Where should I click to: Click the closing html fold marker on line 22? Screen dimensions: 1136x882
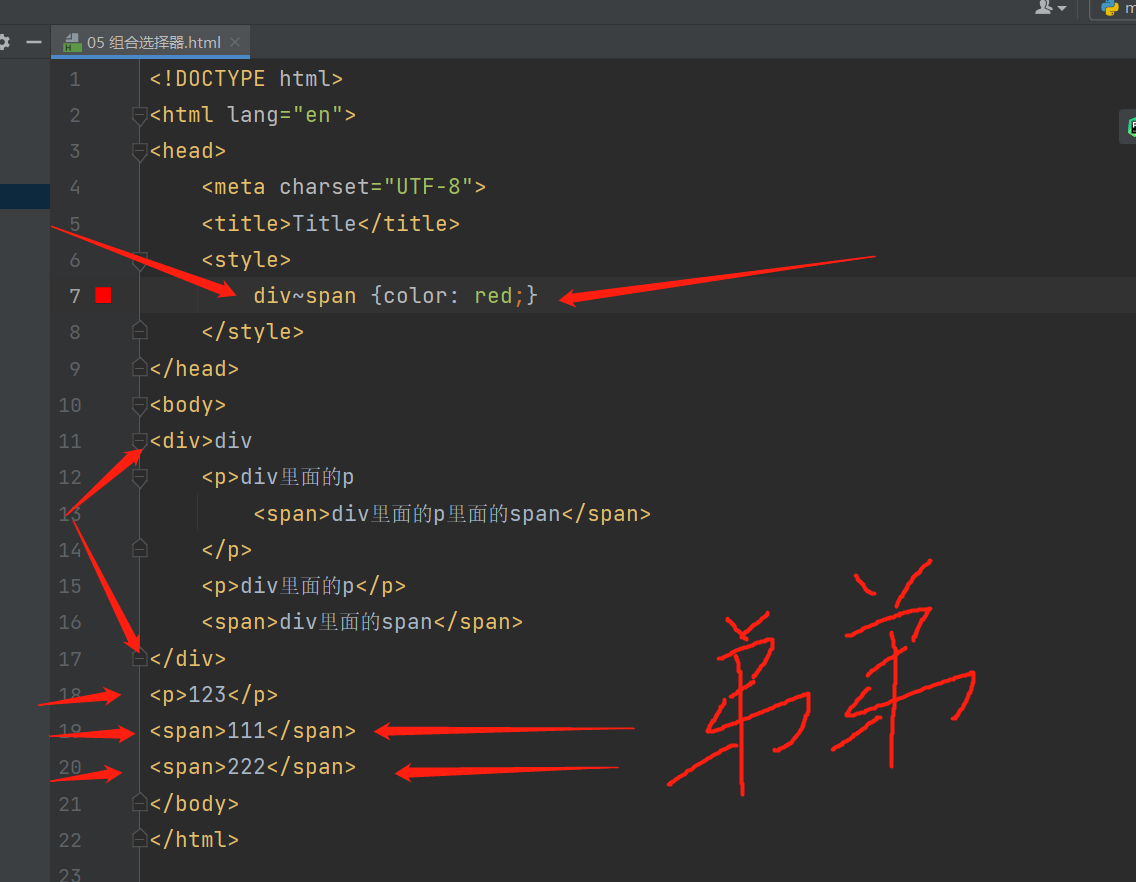coord(140,839)
